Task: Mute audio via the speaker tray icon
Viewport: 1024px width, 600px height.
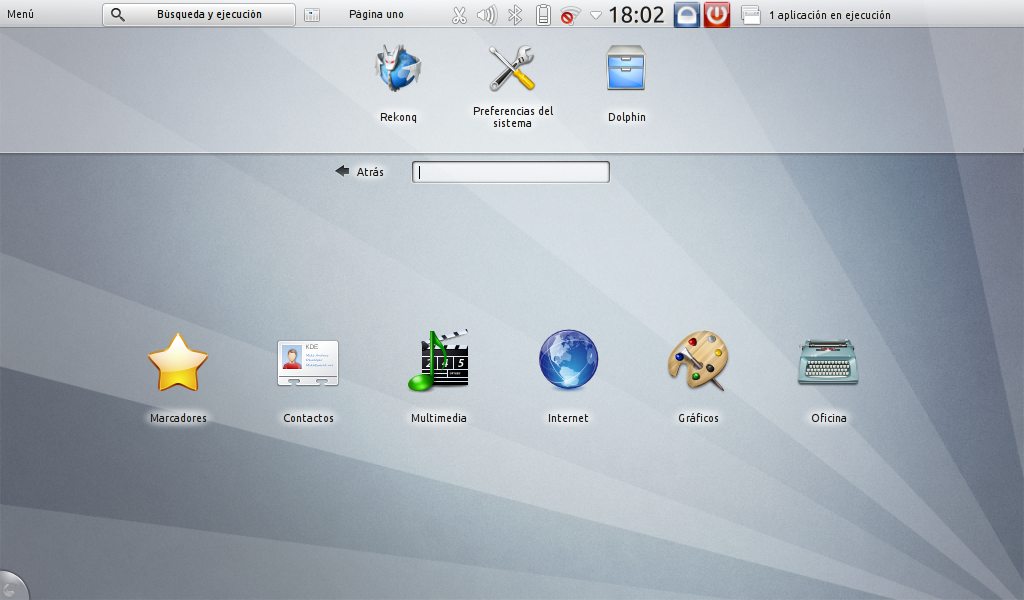Action: (x=486, y=15)
